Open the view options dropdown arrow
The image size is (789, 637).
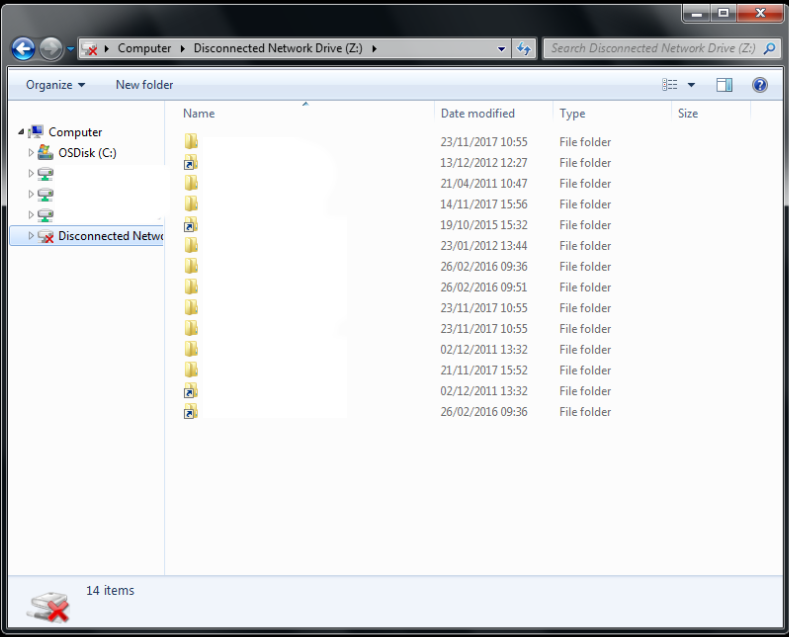[691, 85]
